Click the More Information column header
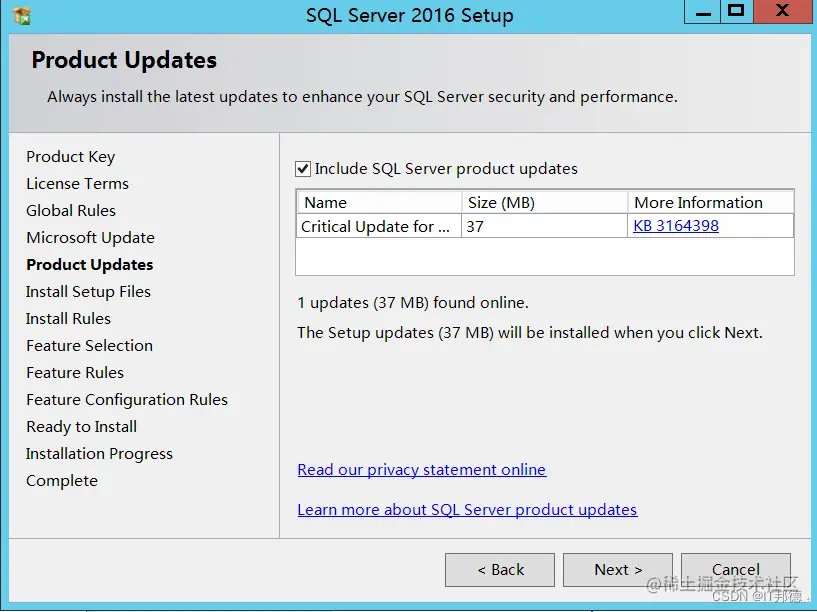 (x=711, y=202)
